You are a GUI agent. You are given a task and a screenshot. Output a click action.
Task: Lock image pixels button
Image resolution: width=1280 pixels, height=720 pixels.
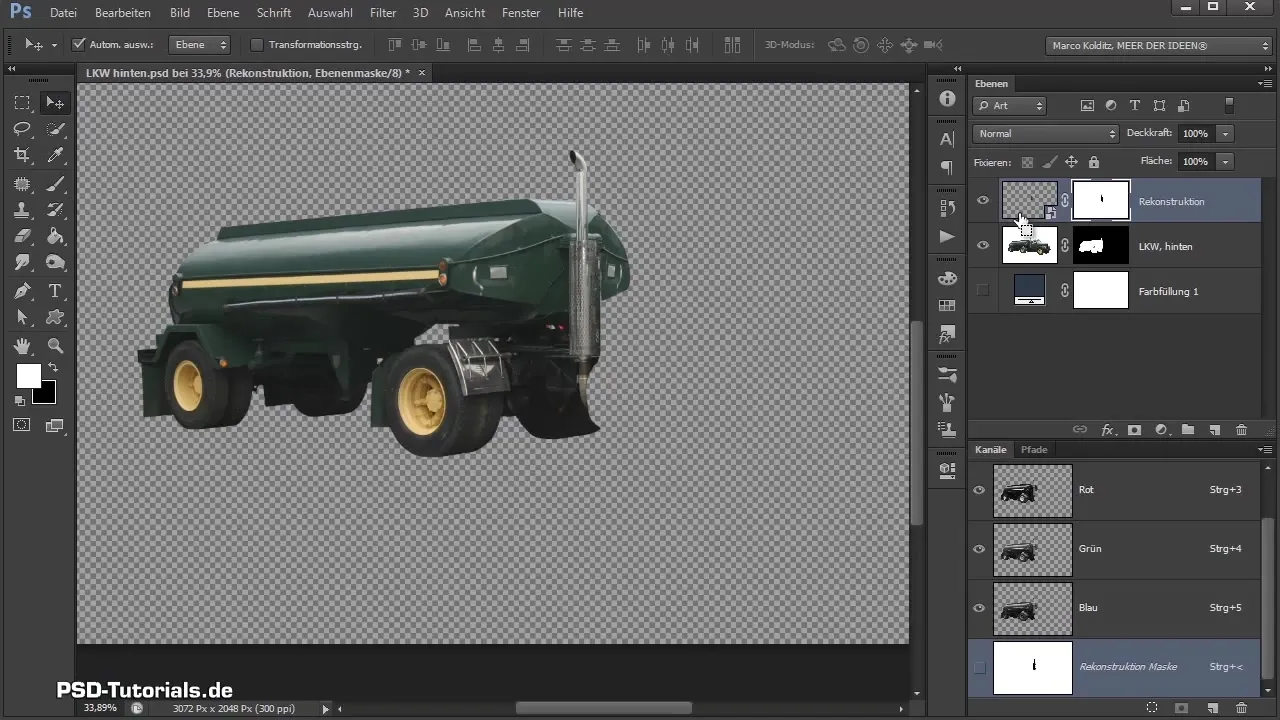[1049, 162]
